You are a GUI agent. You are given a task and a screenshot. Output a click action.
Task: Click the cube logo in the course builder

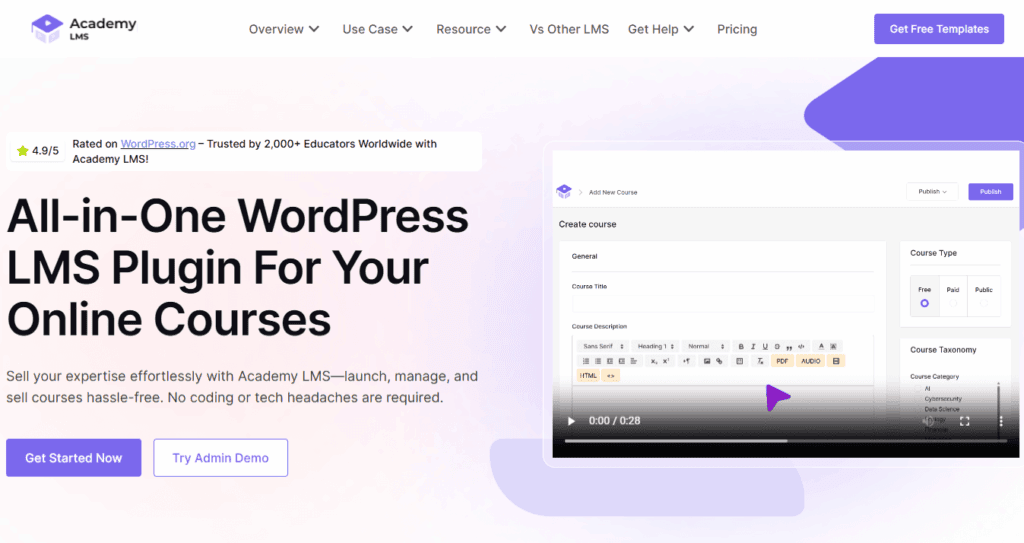pyautogui.click(x=564, y=191)
